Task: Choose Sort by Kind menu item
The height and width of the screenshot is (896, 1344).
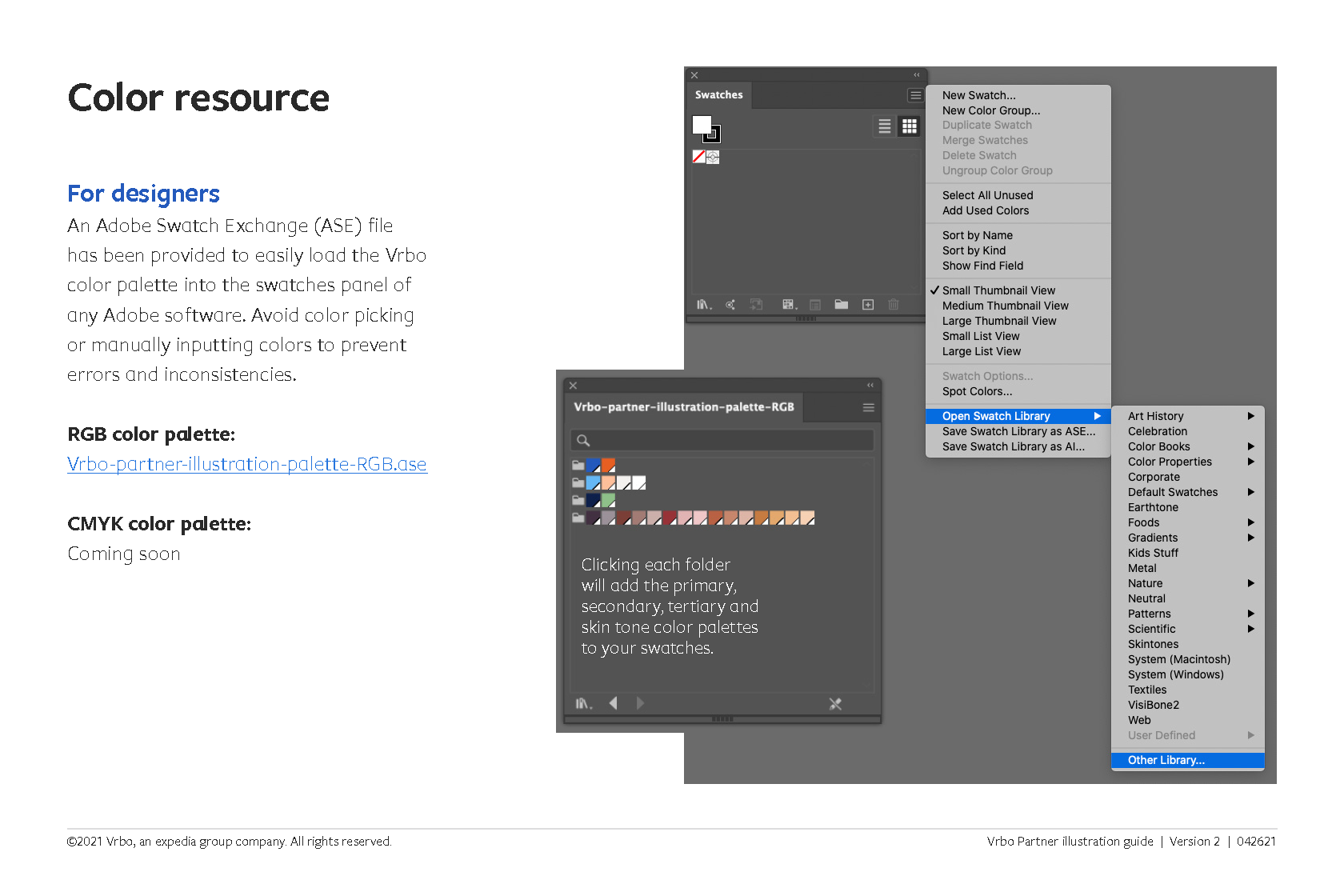Action: pos(1018,250)
